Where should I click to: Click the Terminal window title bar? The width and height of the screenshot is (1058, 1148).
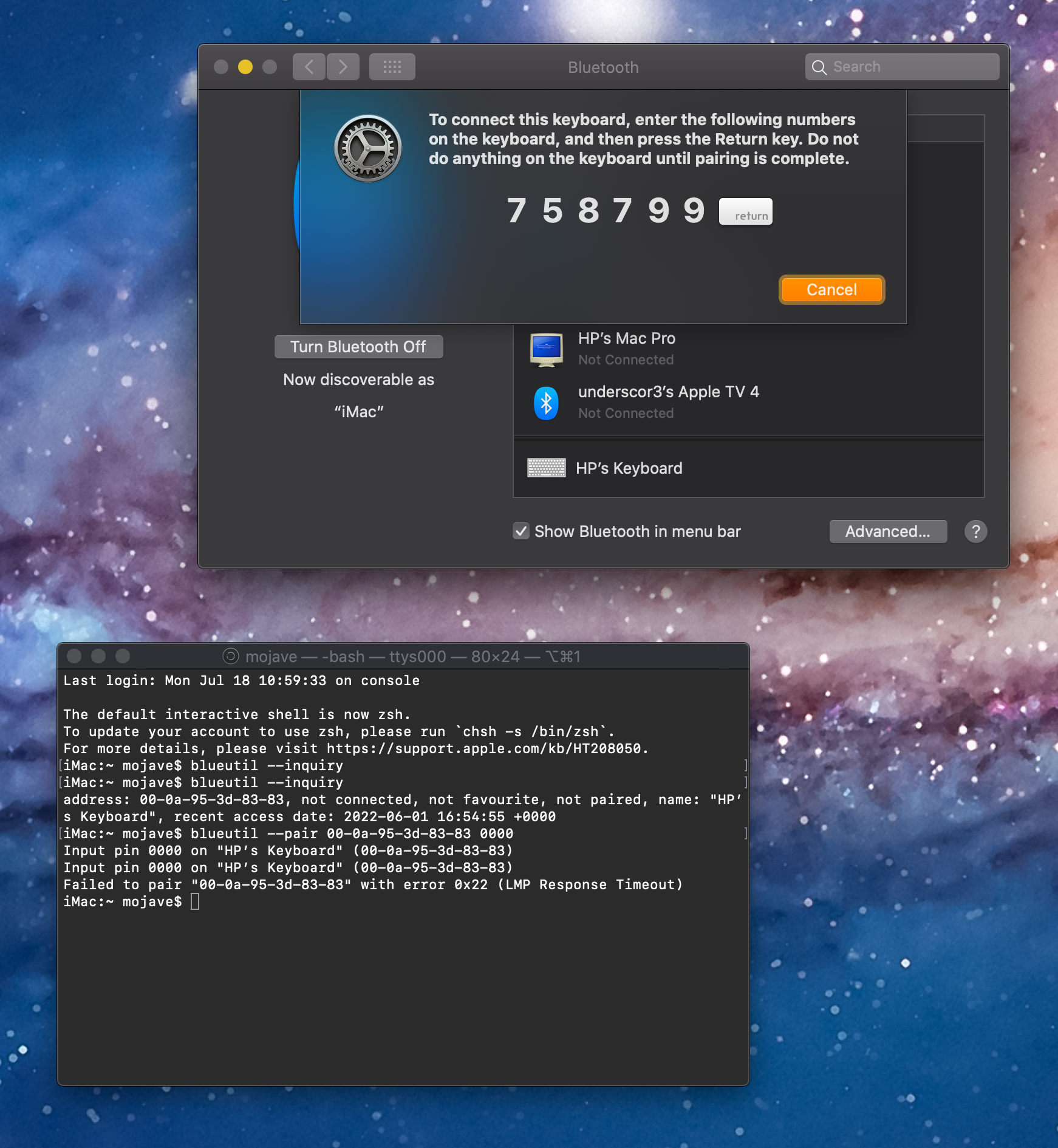403,657
